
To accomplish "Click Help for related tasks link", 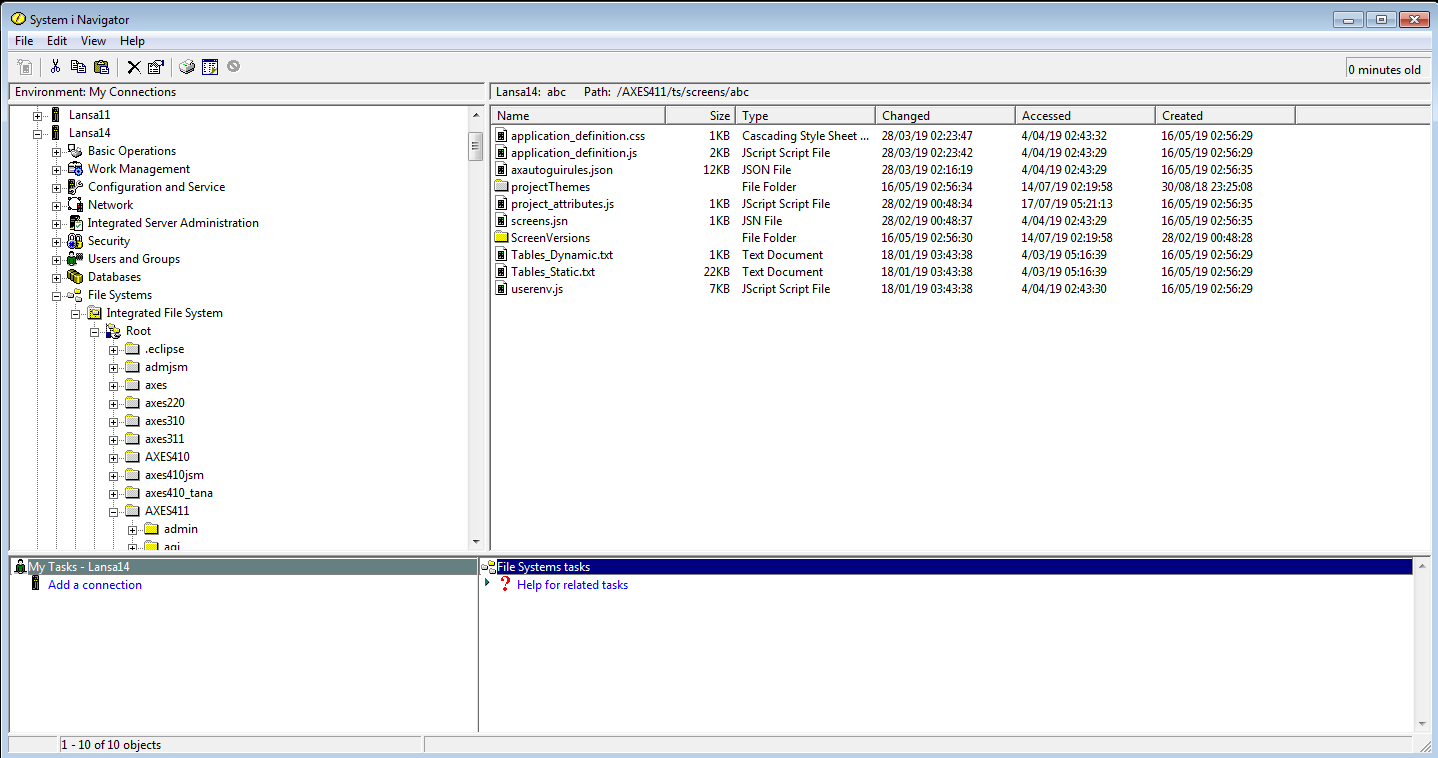I will pos(572,585).
